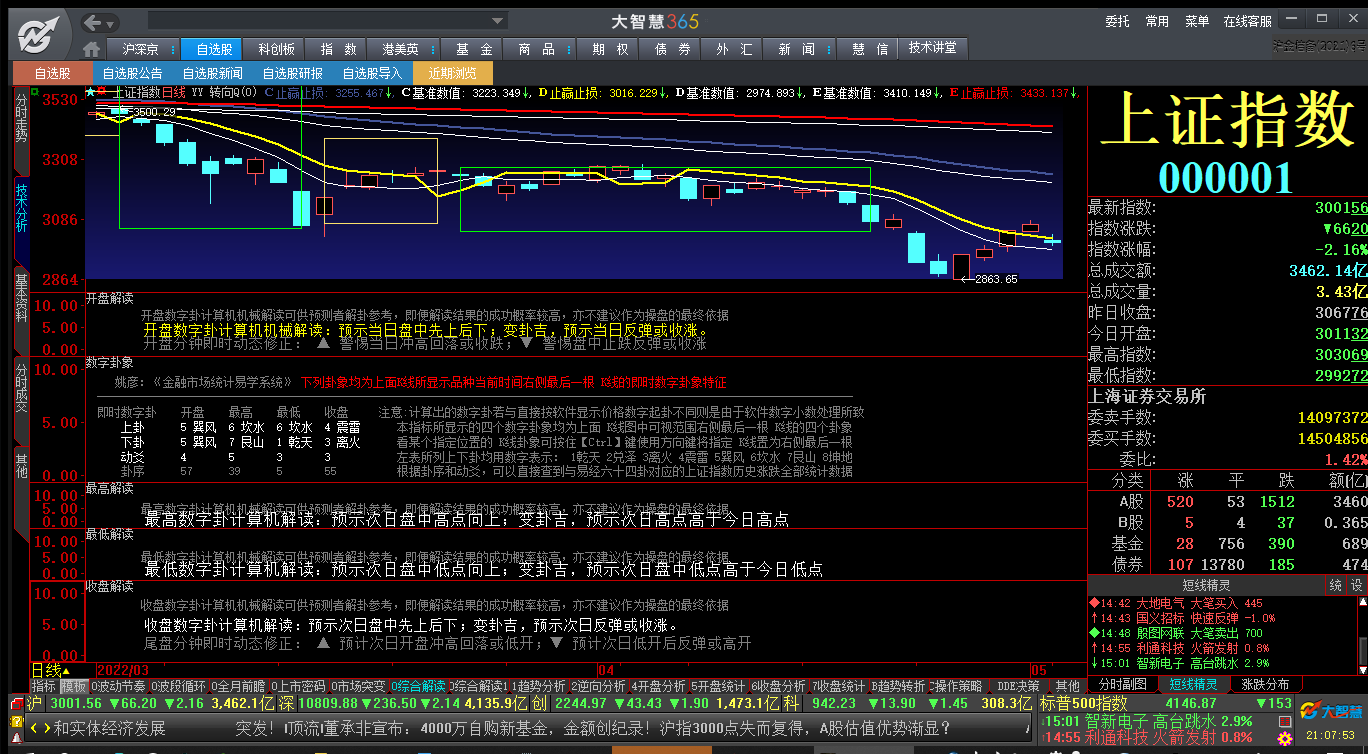Click the back arrow navigation button
1368x754 pixels.
(93, 22)
